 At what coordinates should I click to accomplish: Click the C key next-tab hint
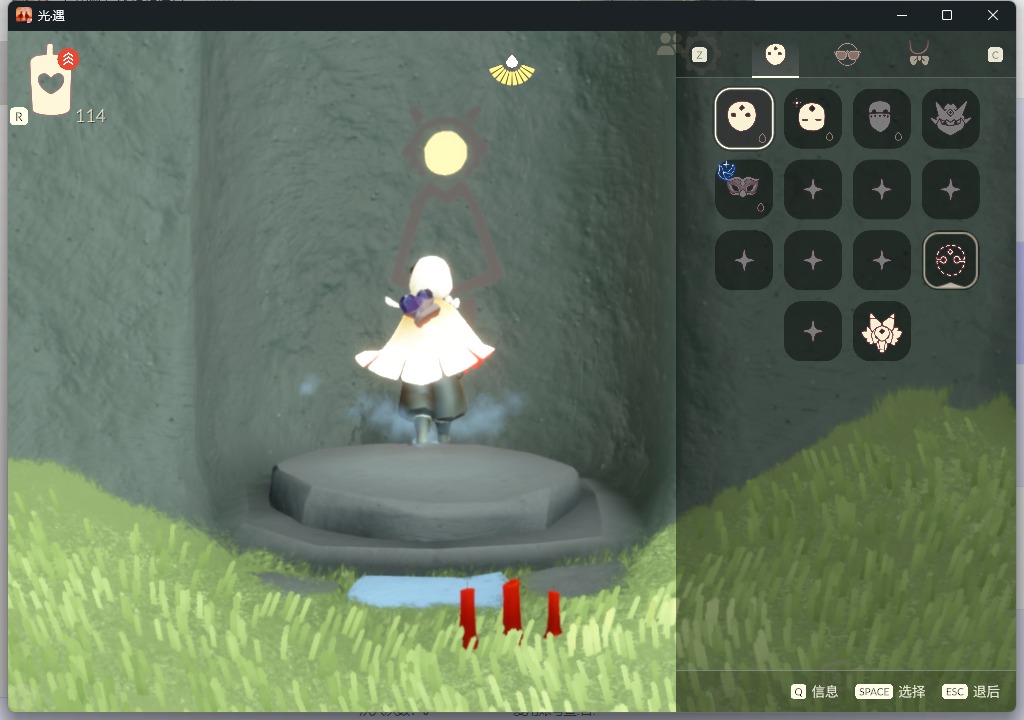pyautogui.click(x=995, y=55)
